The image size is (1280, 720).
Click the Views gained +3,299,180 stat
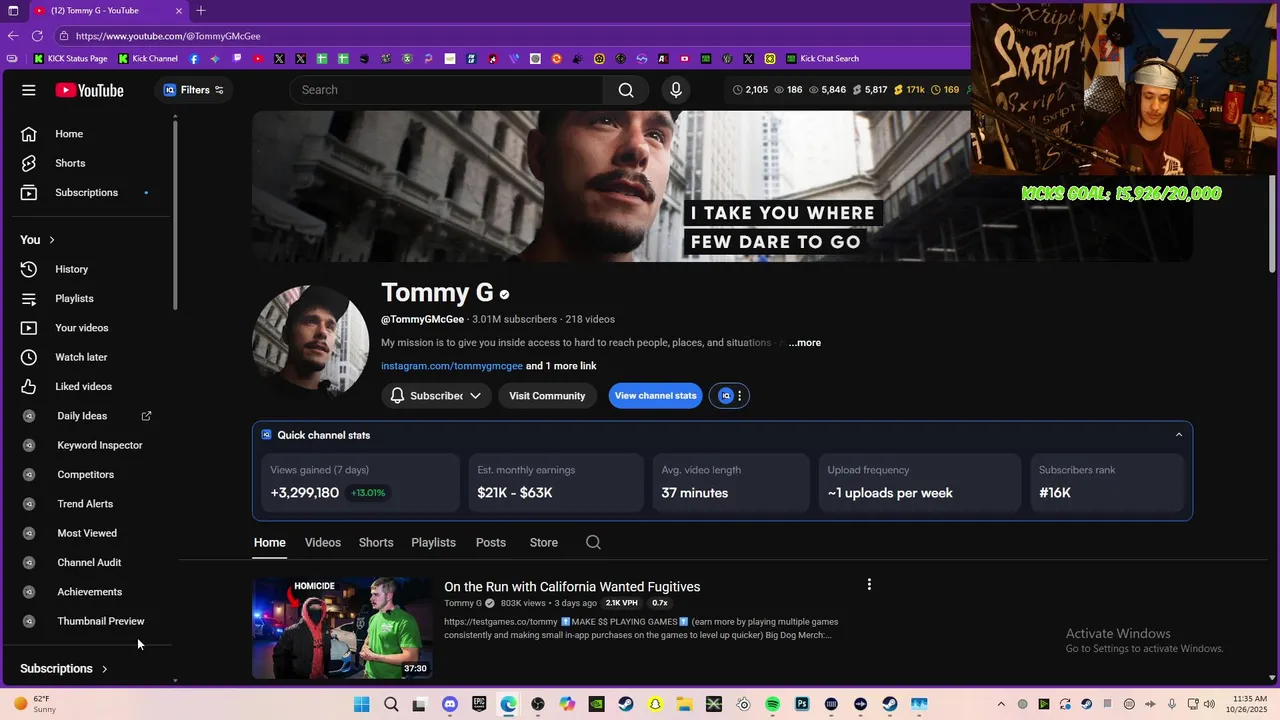[x=361, y=483]
